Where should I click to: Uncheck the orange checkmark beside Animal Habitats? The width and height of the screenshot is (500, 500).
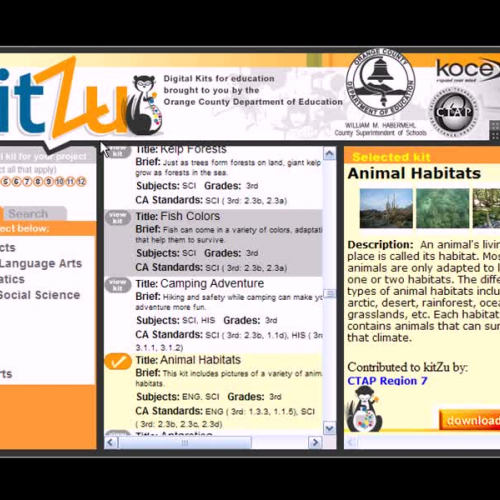click(118, 361)
